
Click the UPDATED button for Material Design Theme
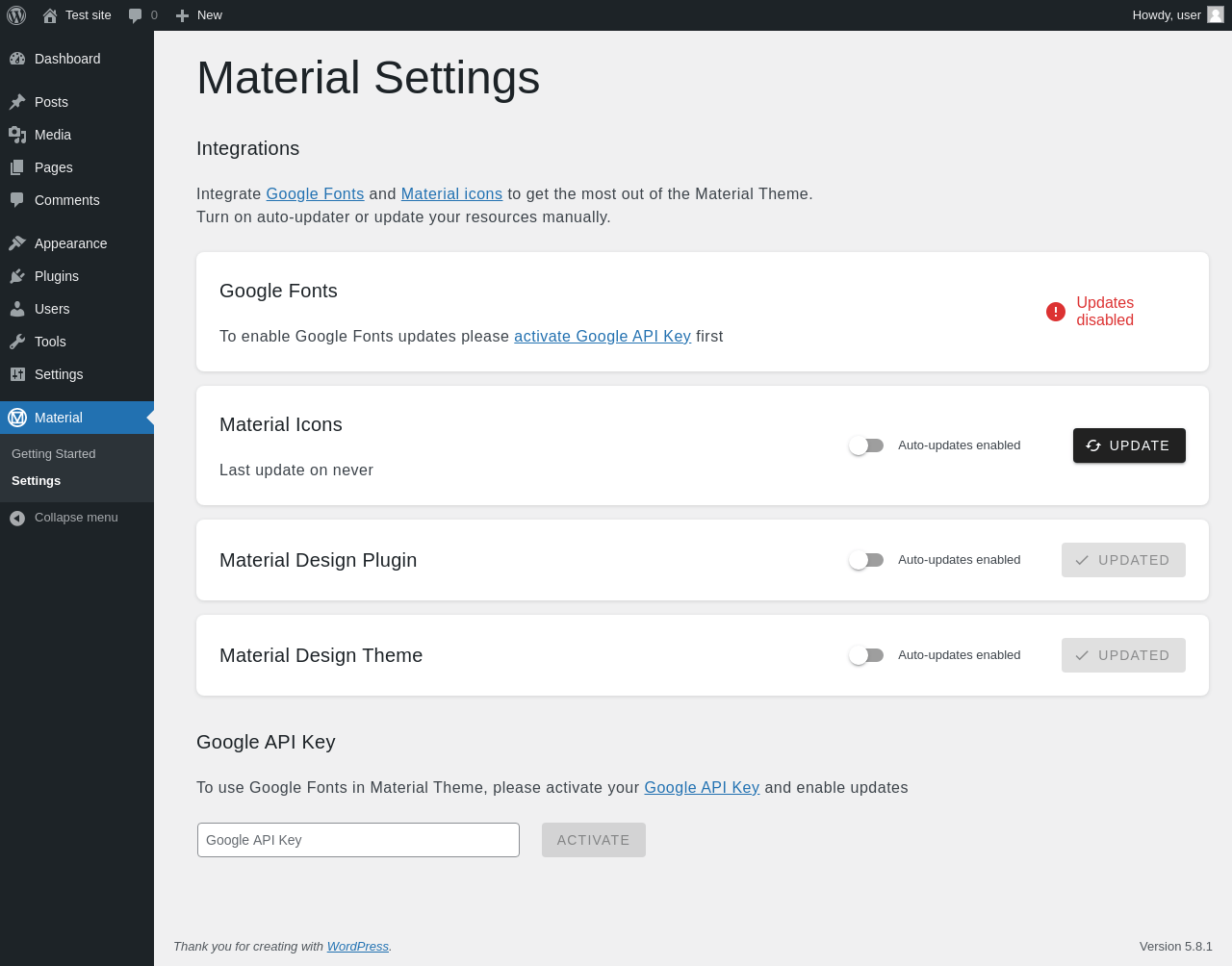tap(1123, 655)
